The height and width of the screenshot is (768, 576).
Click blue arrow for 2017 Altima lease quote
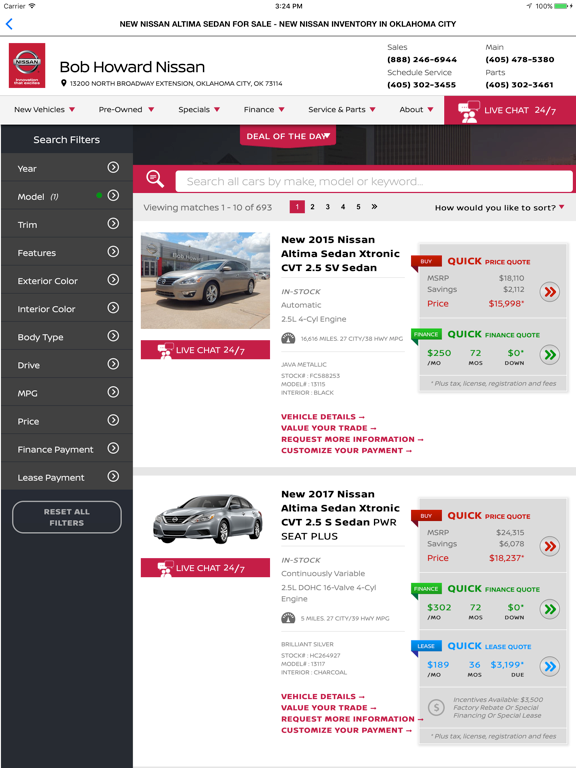(550, 667)
